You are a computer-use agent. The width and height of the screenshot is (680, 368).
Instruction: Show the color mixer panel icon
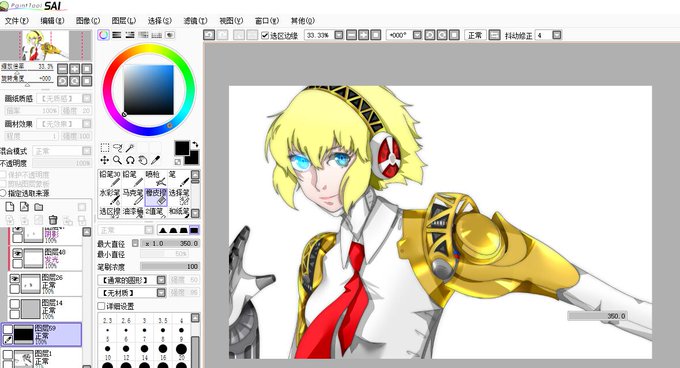[143, 35]
